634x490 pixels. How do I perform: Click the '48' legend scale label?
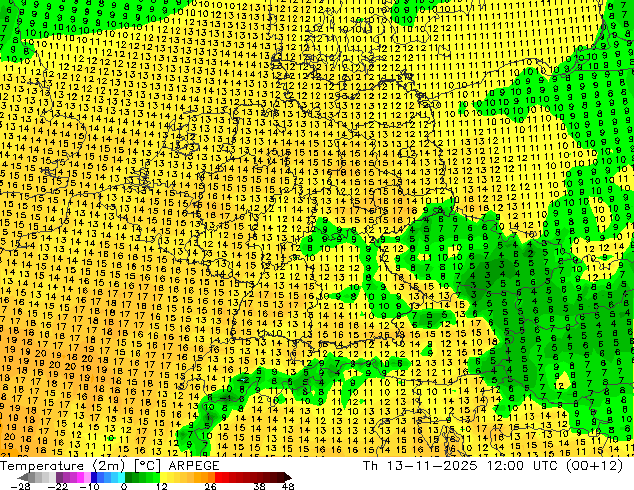tap(288, 486)
